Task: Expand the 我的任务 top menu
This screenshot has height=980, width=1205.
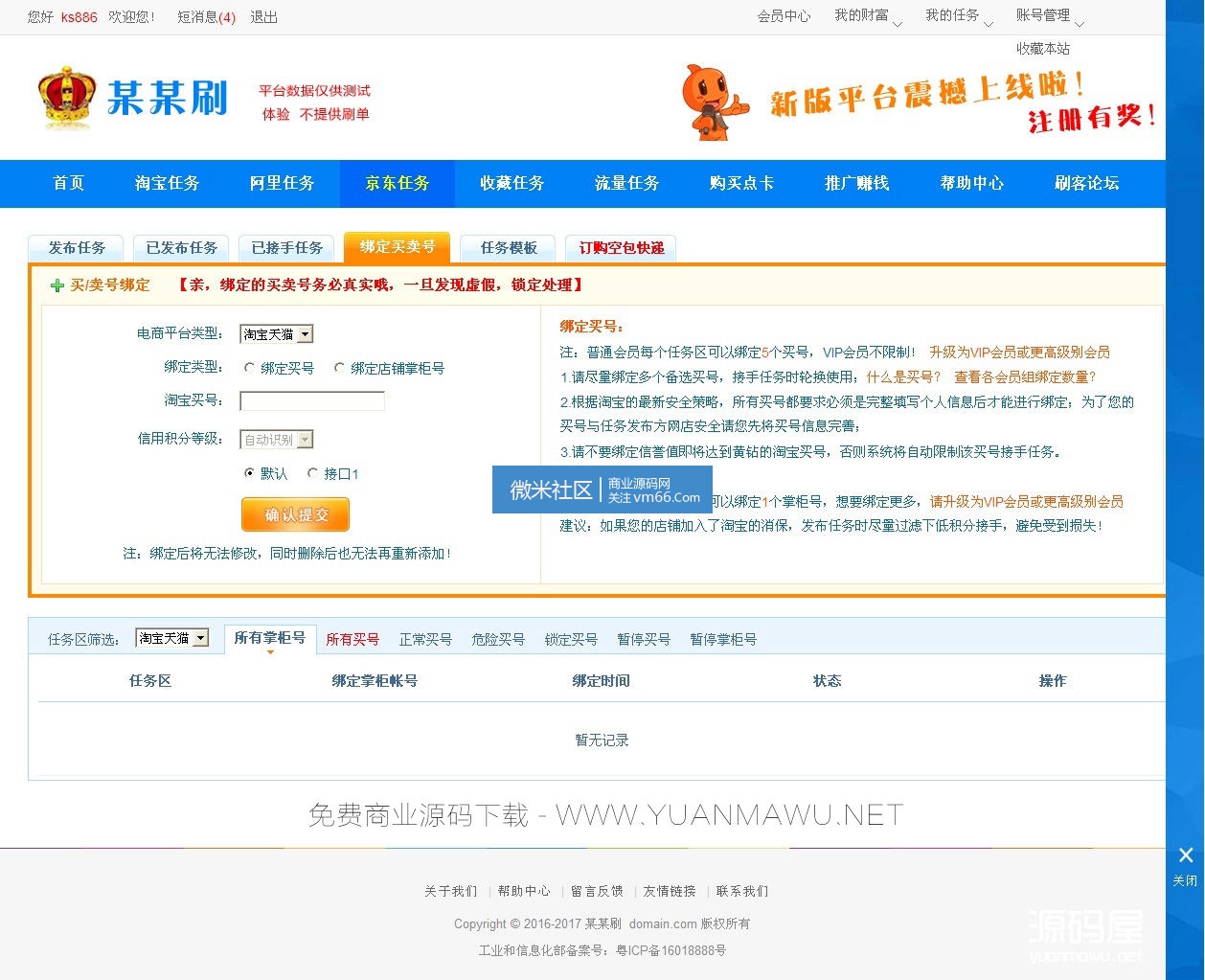Action: tap(959, 16)
